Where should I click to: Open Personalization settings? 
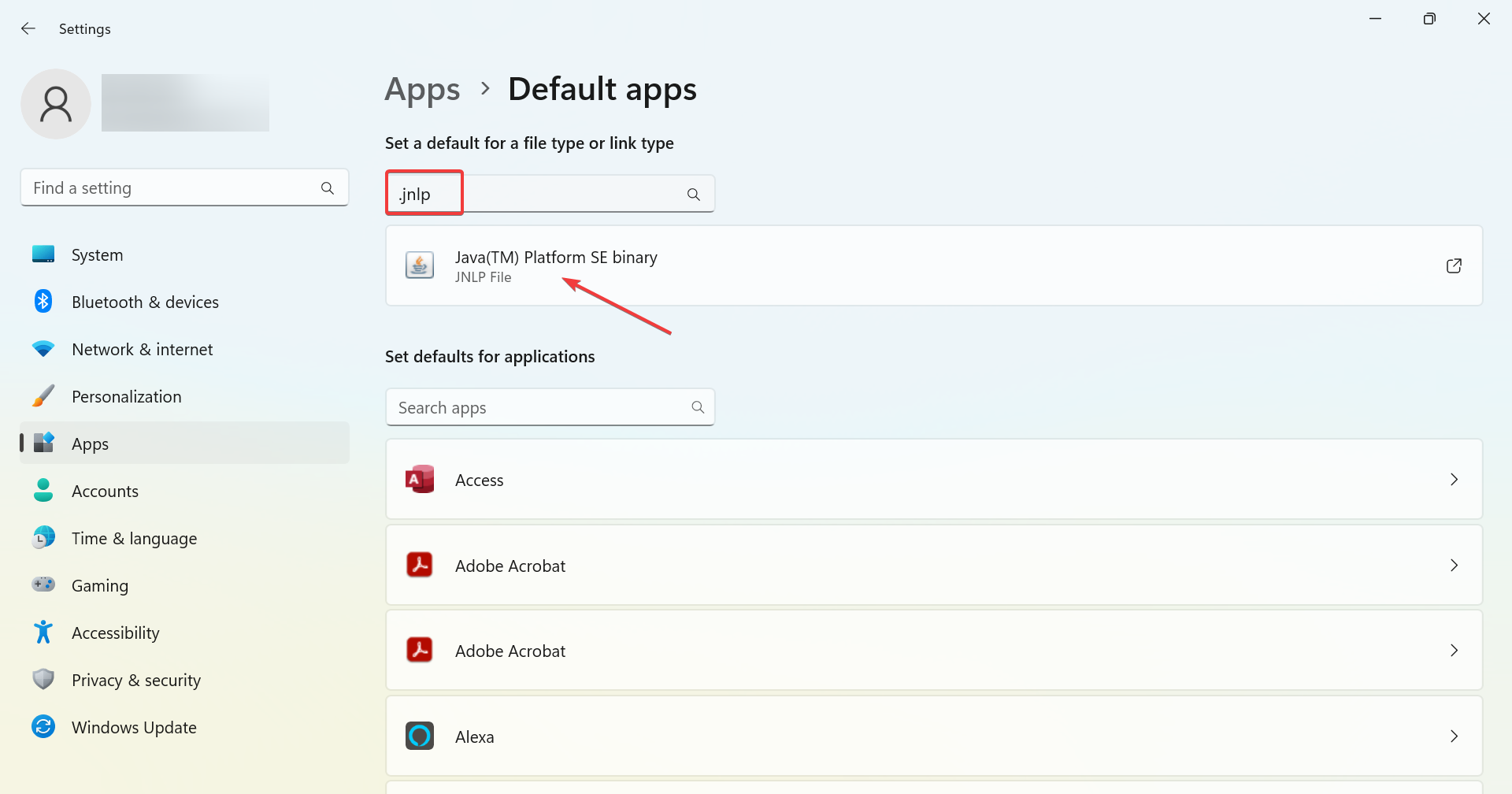pos(184,396)
